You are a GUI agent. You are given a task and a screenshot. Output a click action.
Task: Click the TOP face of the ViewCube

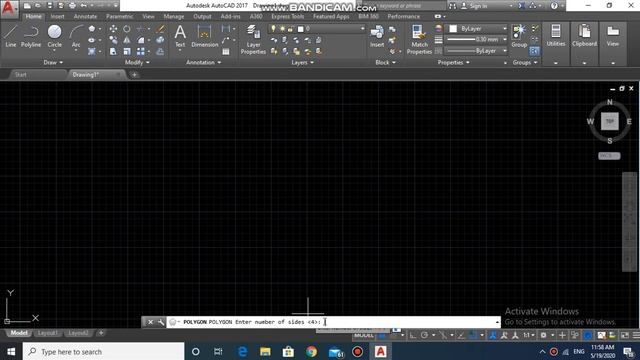coord(610,121)
